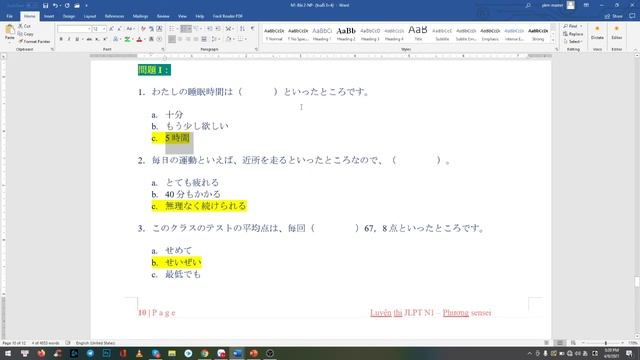Toggle the bulleted list

click(x=172, y=29)
